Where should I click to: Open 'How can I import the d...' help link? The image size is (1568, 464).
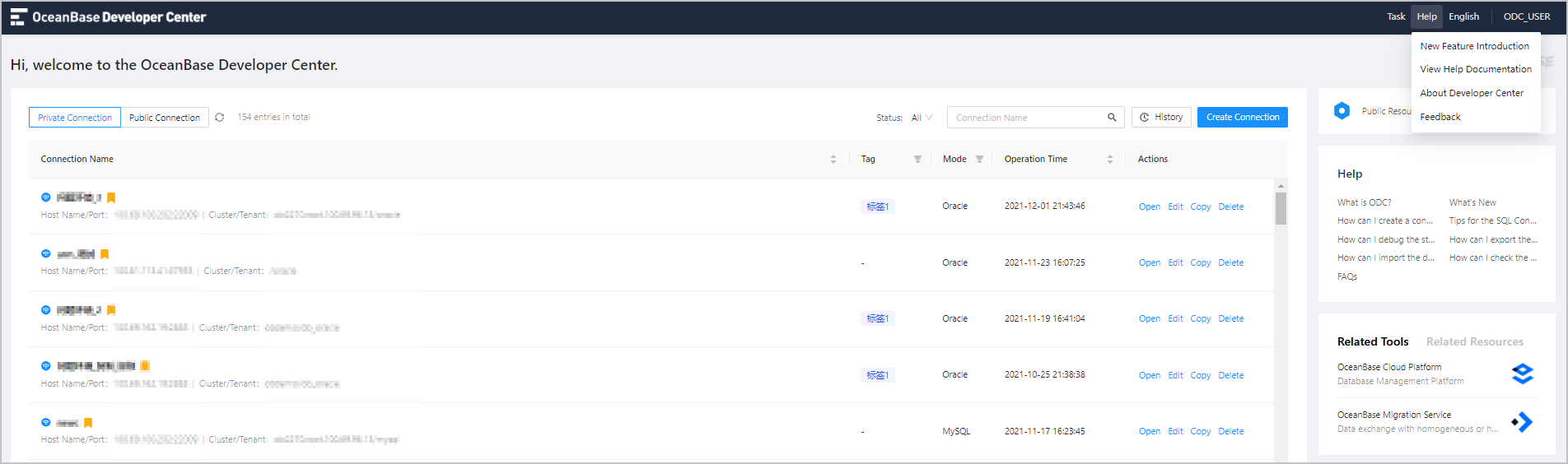pos(1386,258)
